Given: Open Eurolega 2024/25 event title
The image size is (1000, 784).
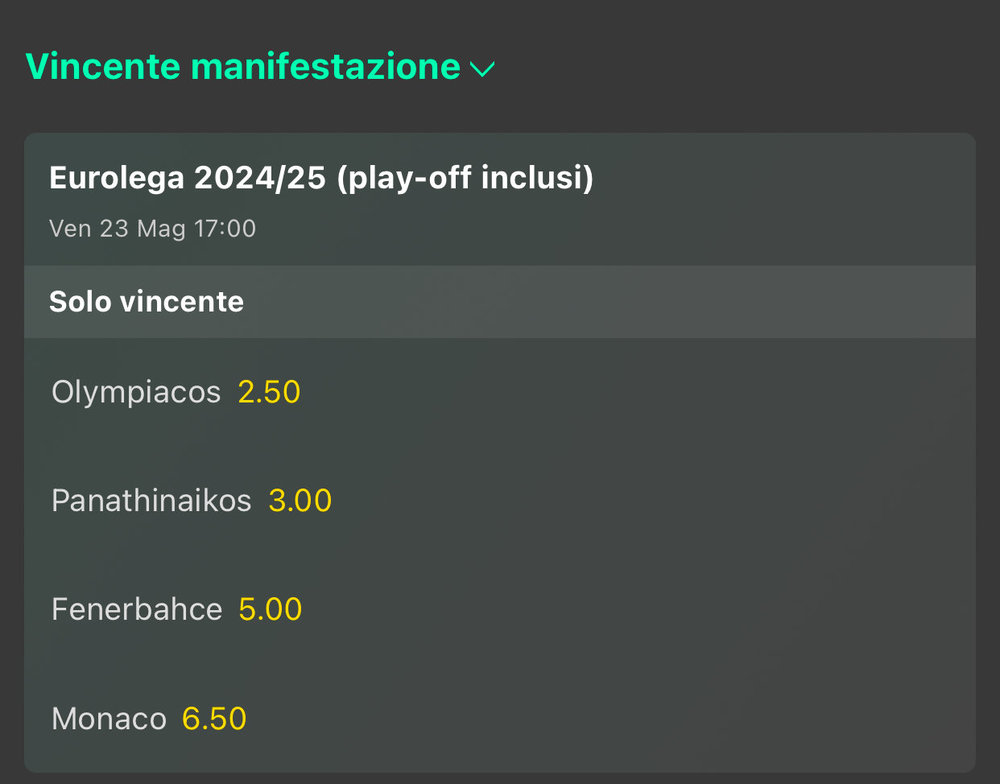Looking at the screenshot, I should tap(321, 177).
